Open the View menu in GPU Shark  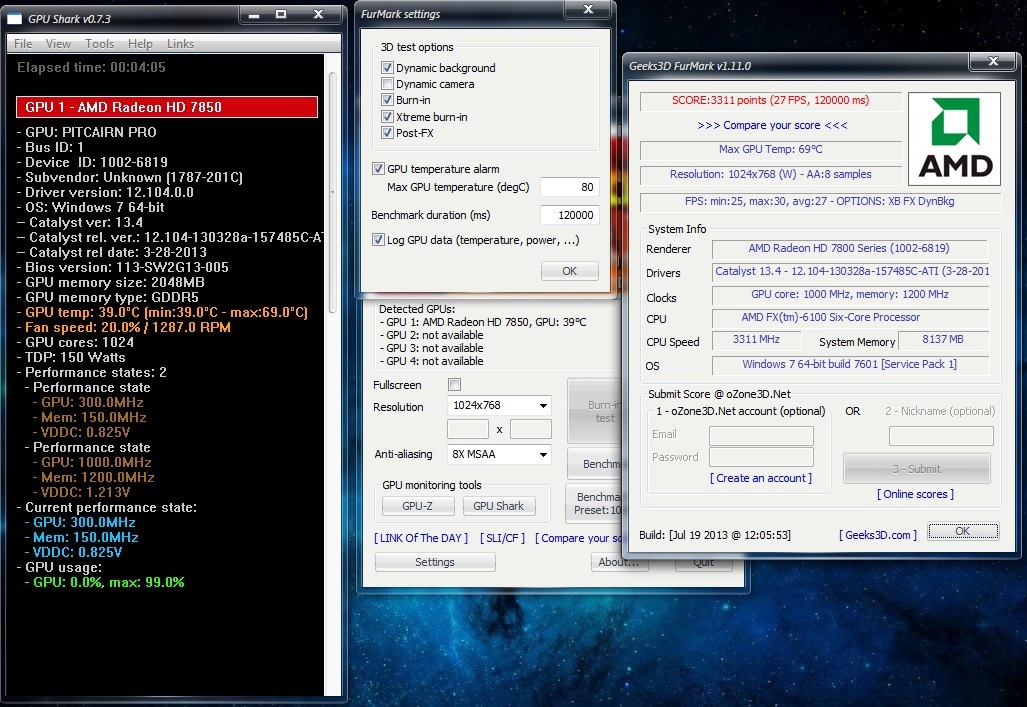click(x=58, y=44)
